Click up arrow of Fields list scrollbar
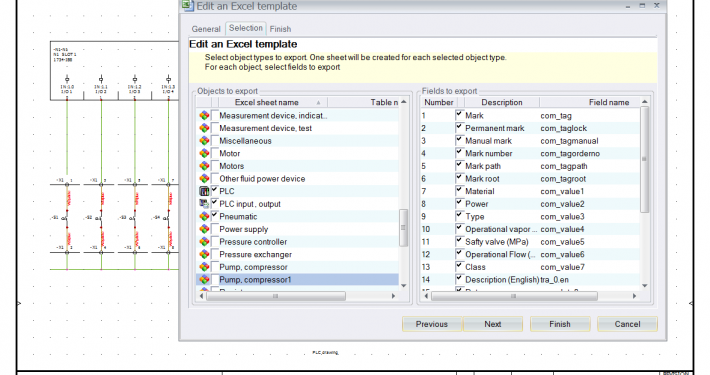The image size is (710, 375). 645,102
